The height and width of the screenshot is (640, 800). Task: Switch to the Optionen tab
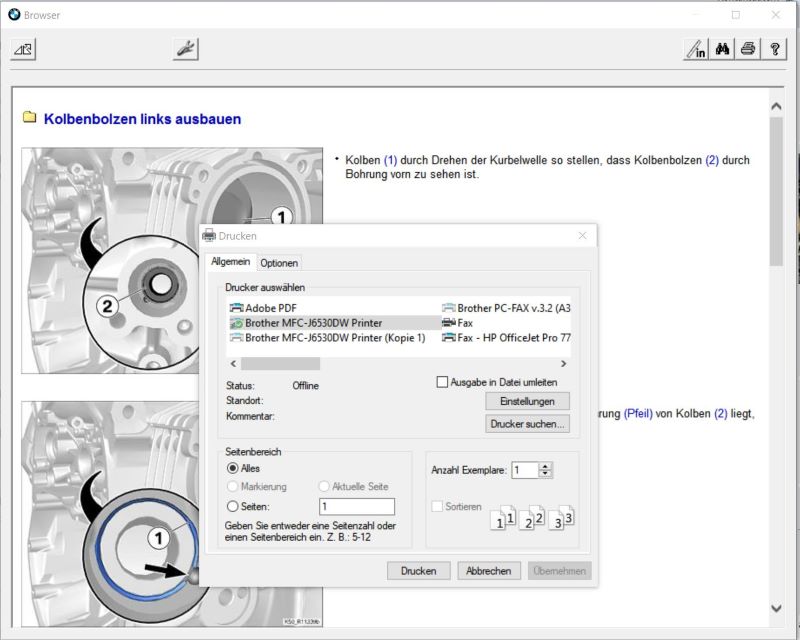[x=279, y=263]
